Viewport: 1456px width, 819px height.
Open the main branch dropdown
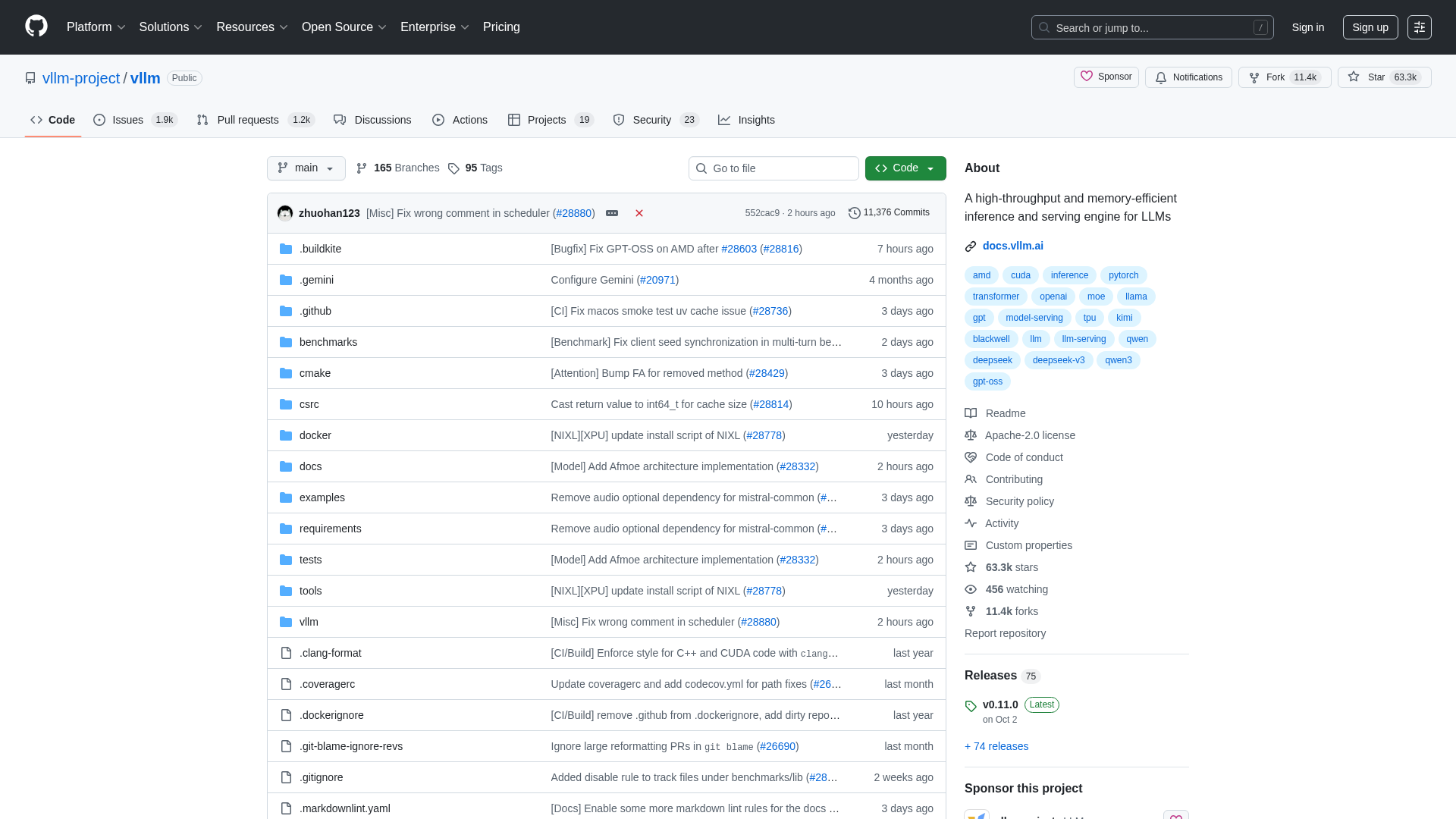point(306,168)
